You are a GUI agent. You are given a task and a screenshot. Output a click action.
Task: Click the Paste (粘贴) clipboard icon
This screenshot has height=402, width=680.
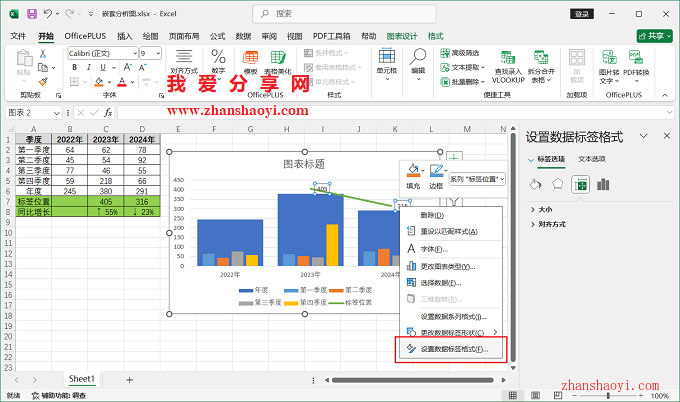(x=24, y=59)
